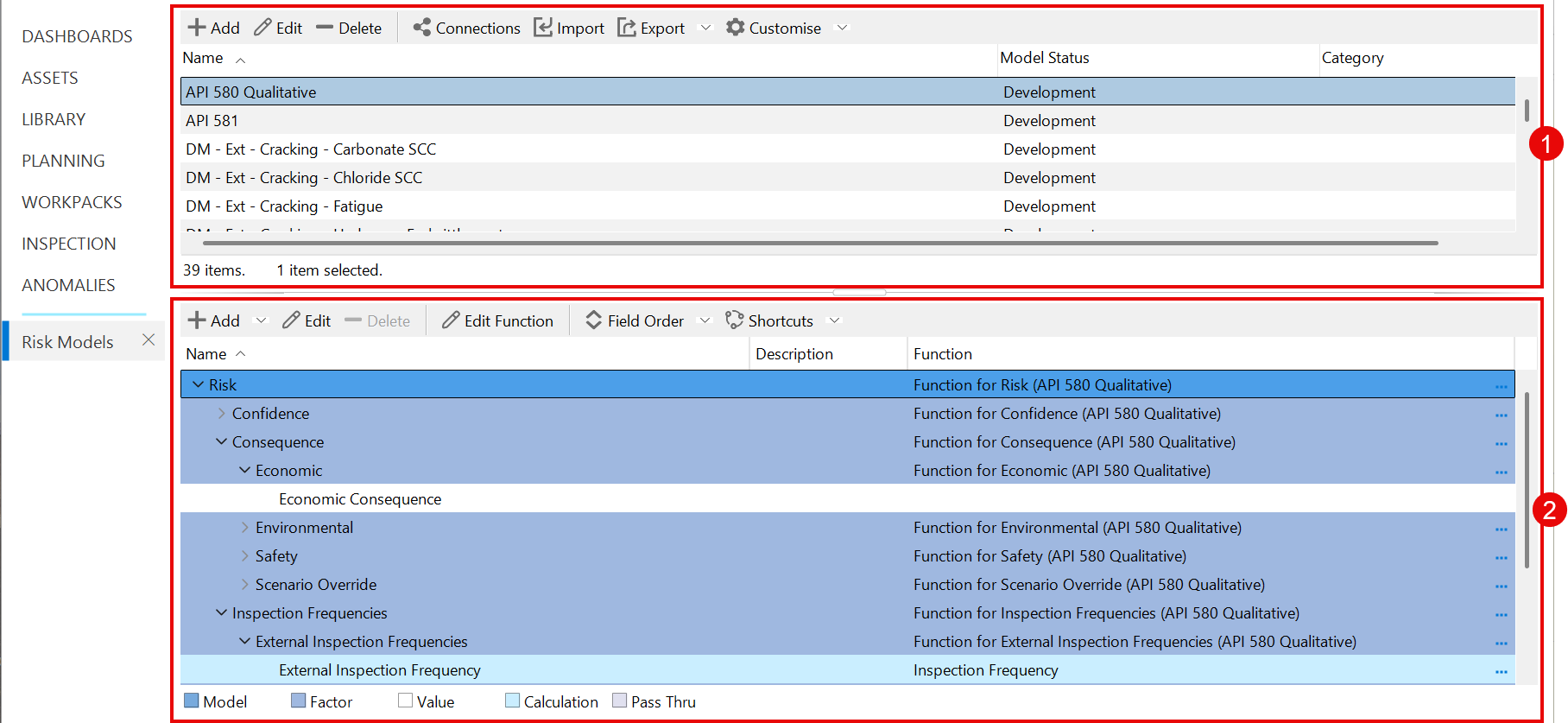This screenshot has height=723, width=1568.
Task: Expand the Environmental tree node
Action: [245, 527]
